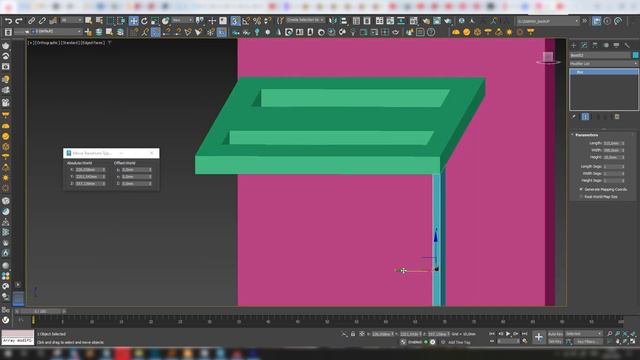Click the yellow sphere icon in left sidebar
Screen dimensions: 640x360
coord(6,136)
